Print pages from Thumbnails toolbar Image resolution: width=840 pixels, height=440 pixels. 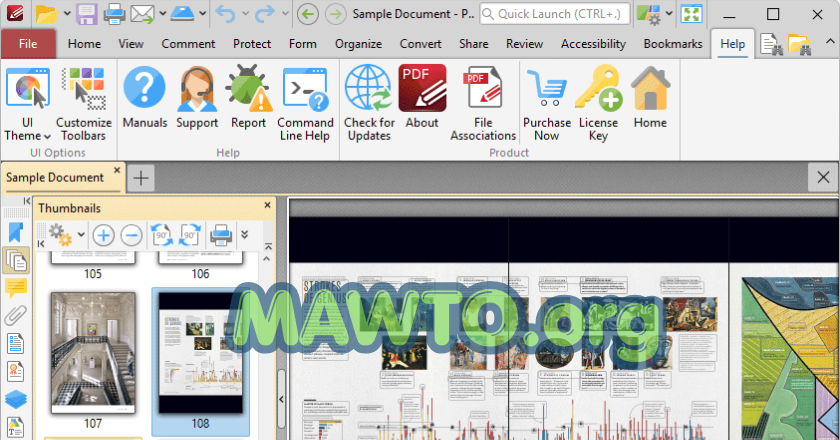coord(221,235)
